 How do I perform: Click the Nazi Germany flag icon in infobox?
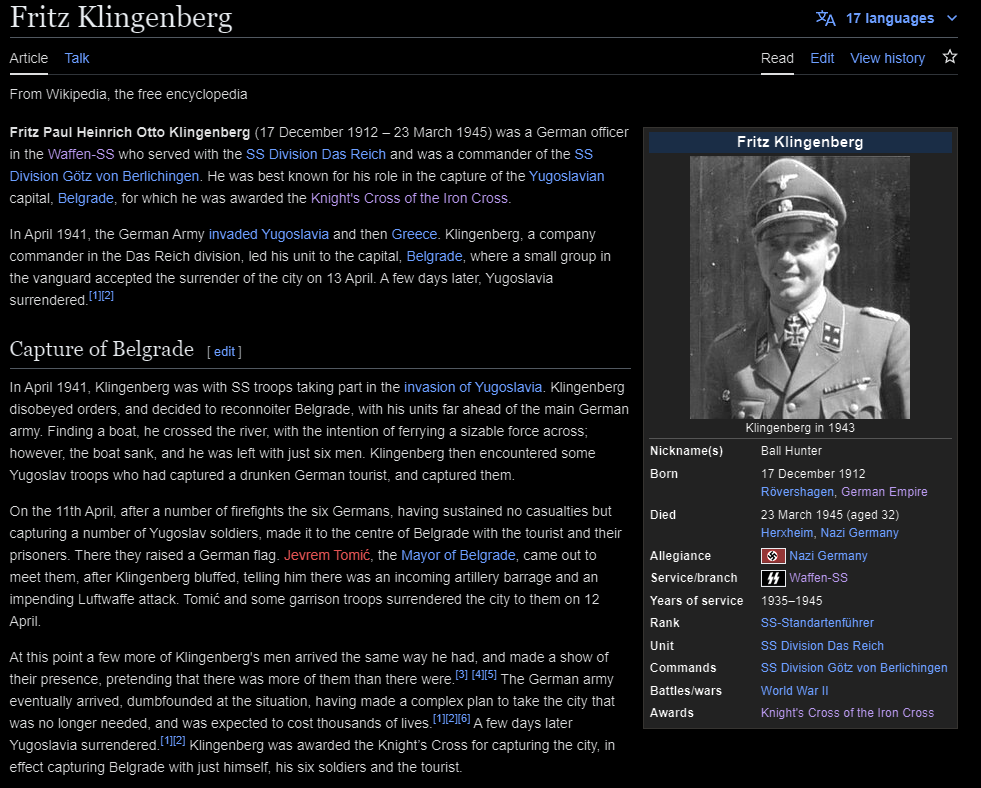pos(773,555)
